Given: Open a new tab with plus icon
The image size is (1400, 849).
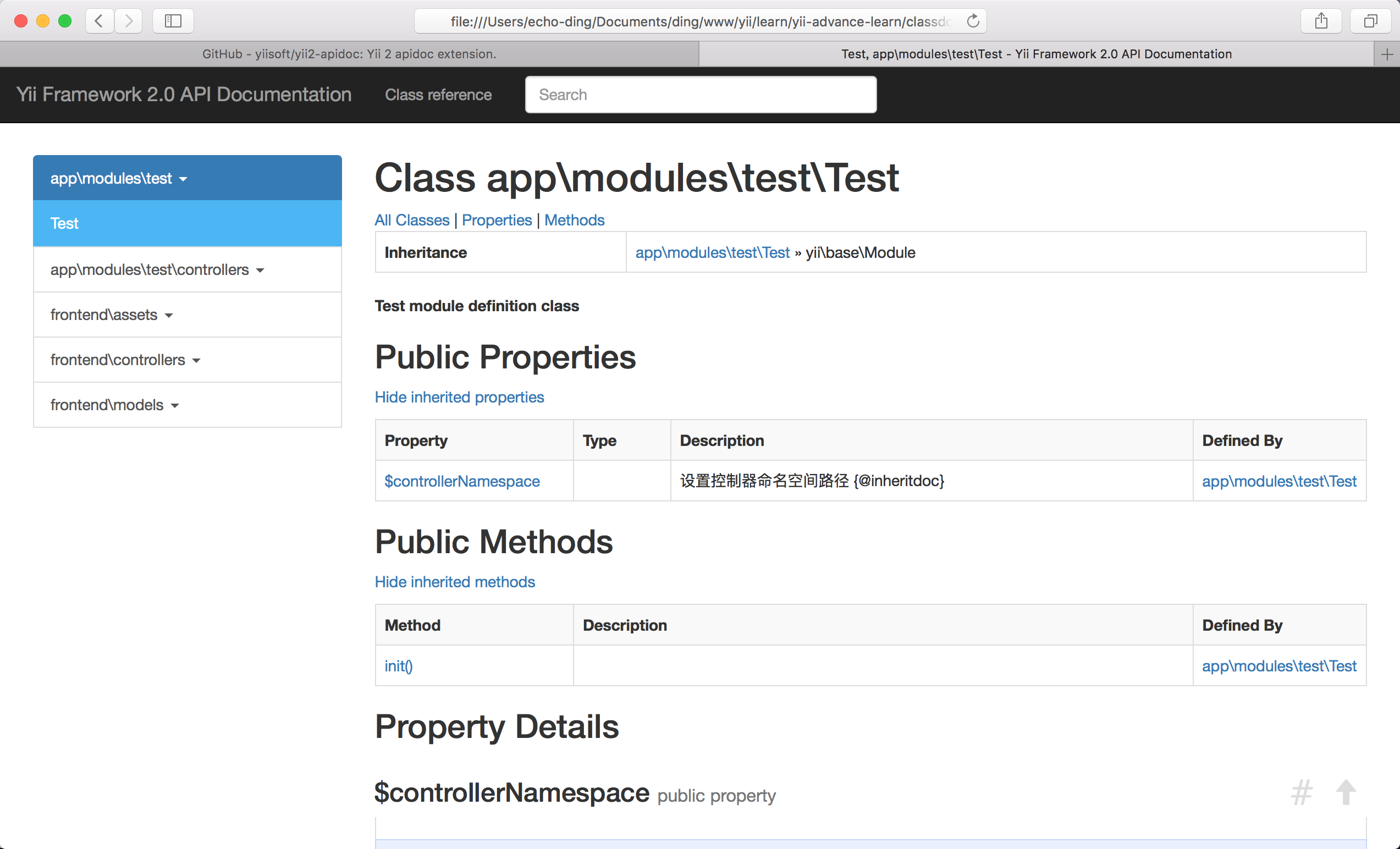Looking at the screenshot, I should pos(1386,54).
